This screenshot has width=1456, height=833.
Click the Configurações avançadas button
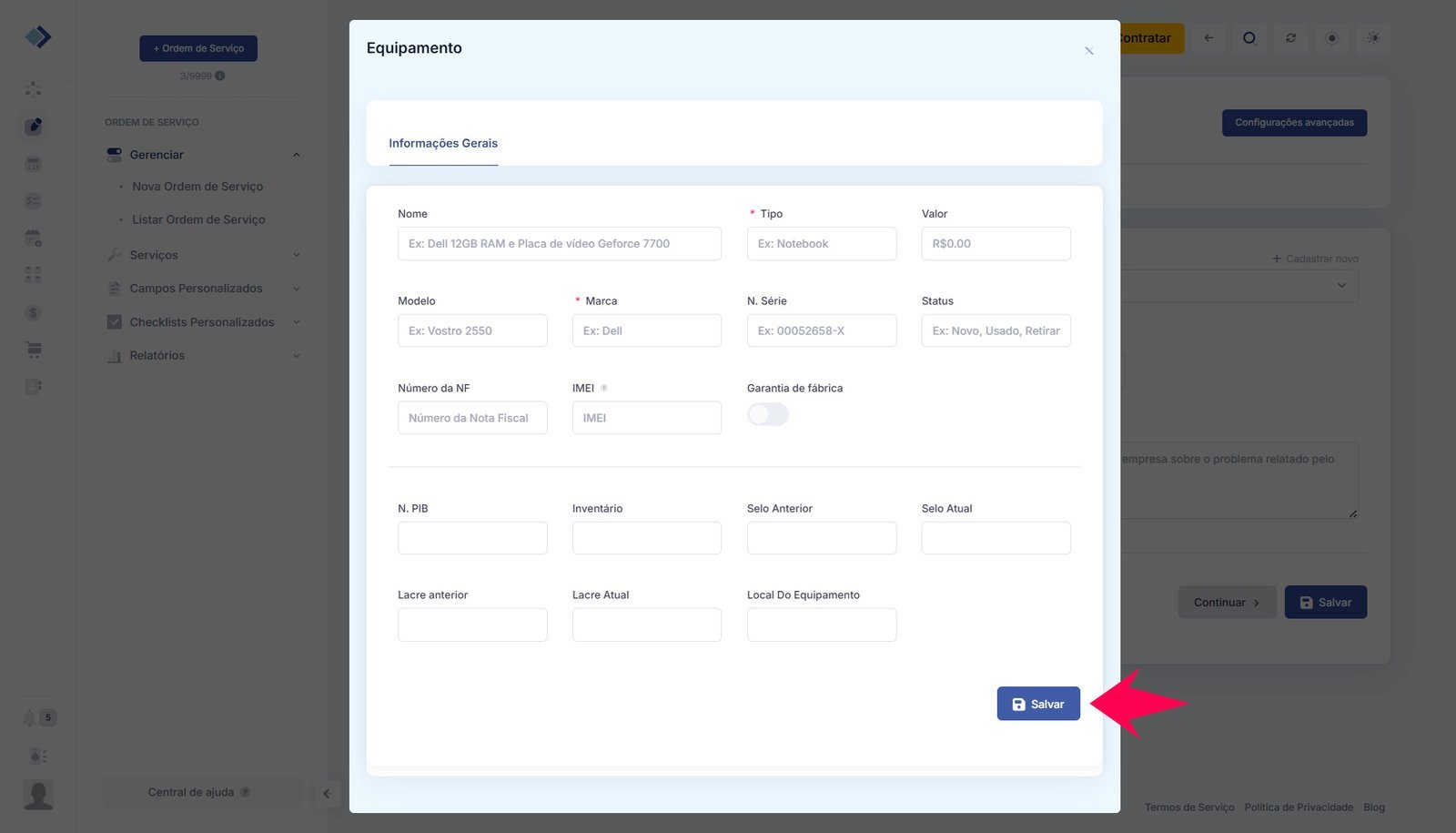pos(1294,123)
